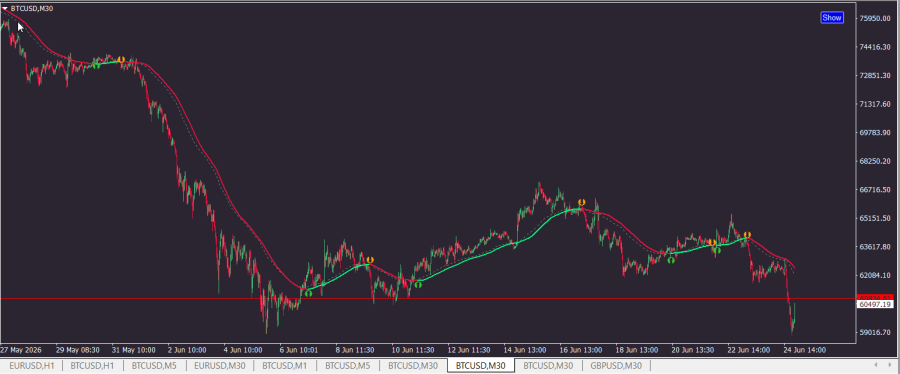Screen dimensions: 900x374
Task: Click the orange sell arrow near 16 Jun 13:00
Action: pos(581,202)
